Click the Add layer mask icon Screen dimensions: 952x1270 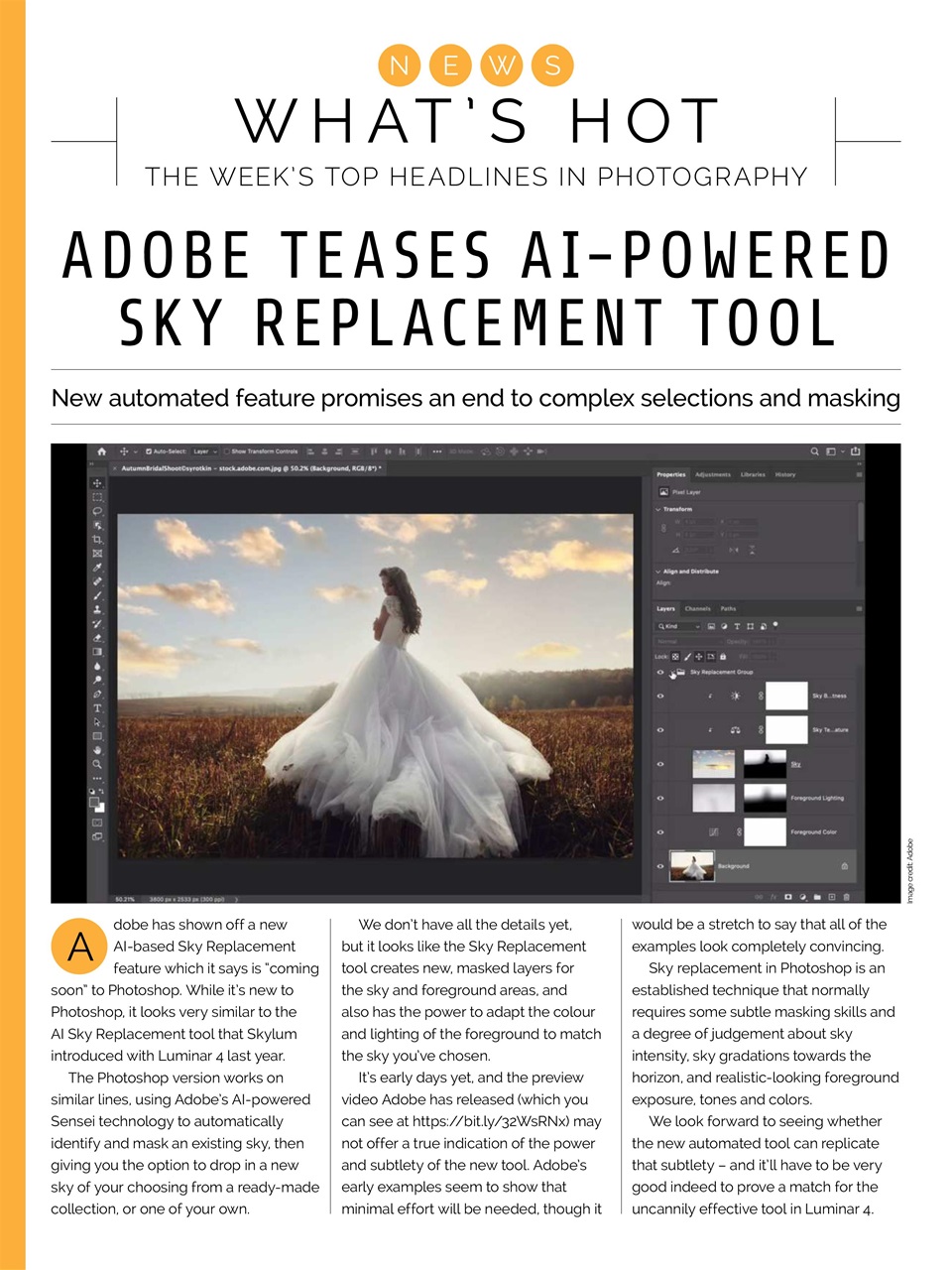788,896
